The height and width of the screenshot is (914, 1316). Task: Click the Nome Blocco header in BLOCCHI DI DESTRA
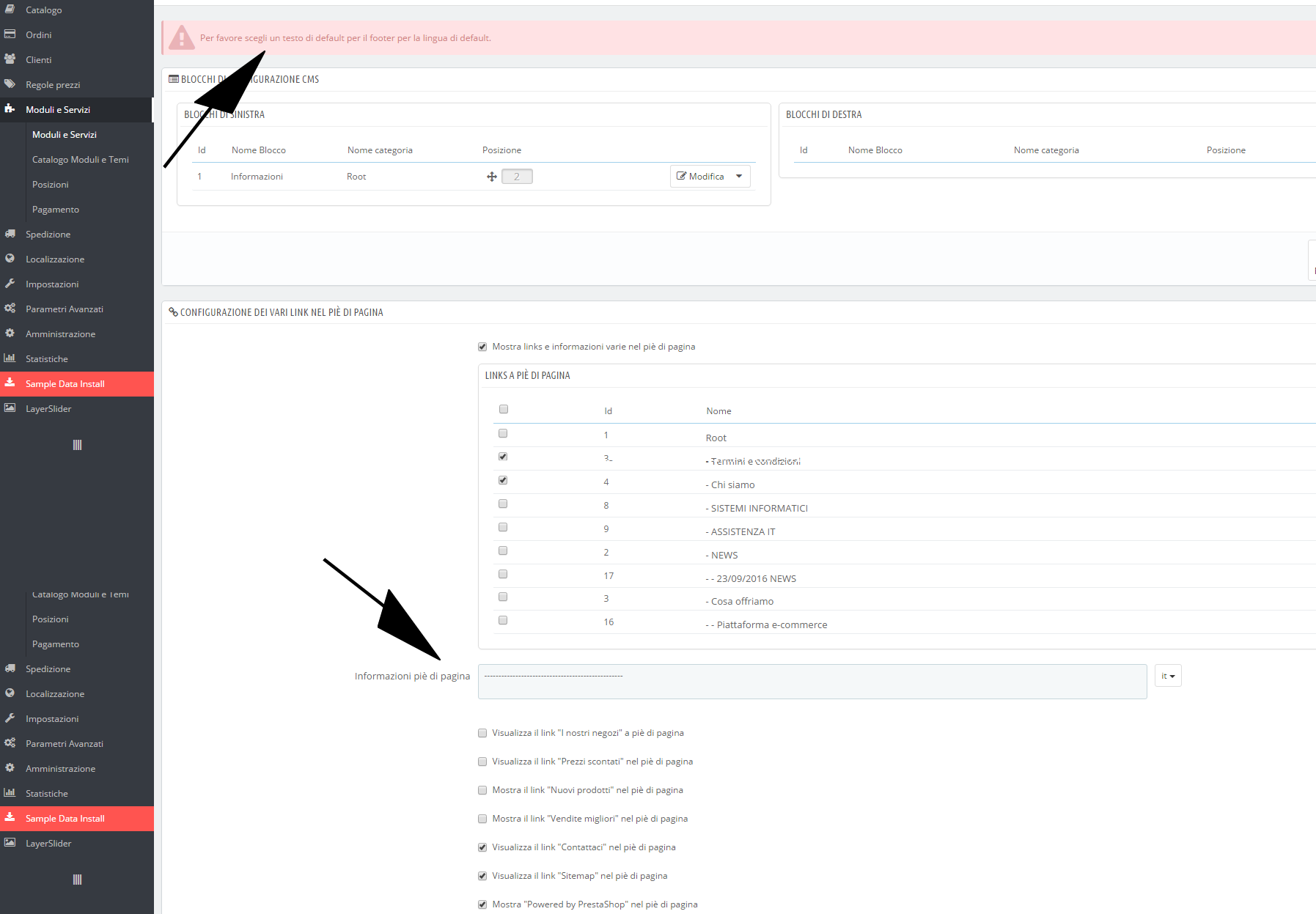[x=875, y=150]
